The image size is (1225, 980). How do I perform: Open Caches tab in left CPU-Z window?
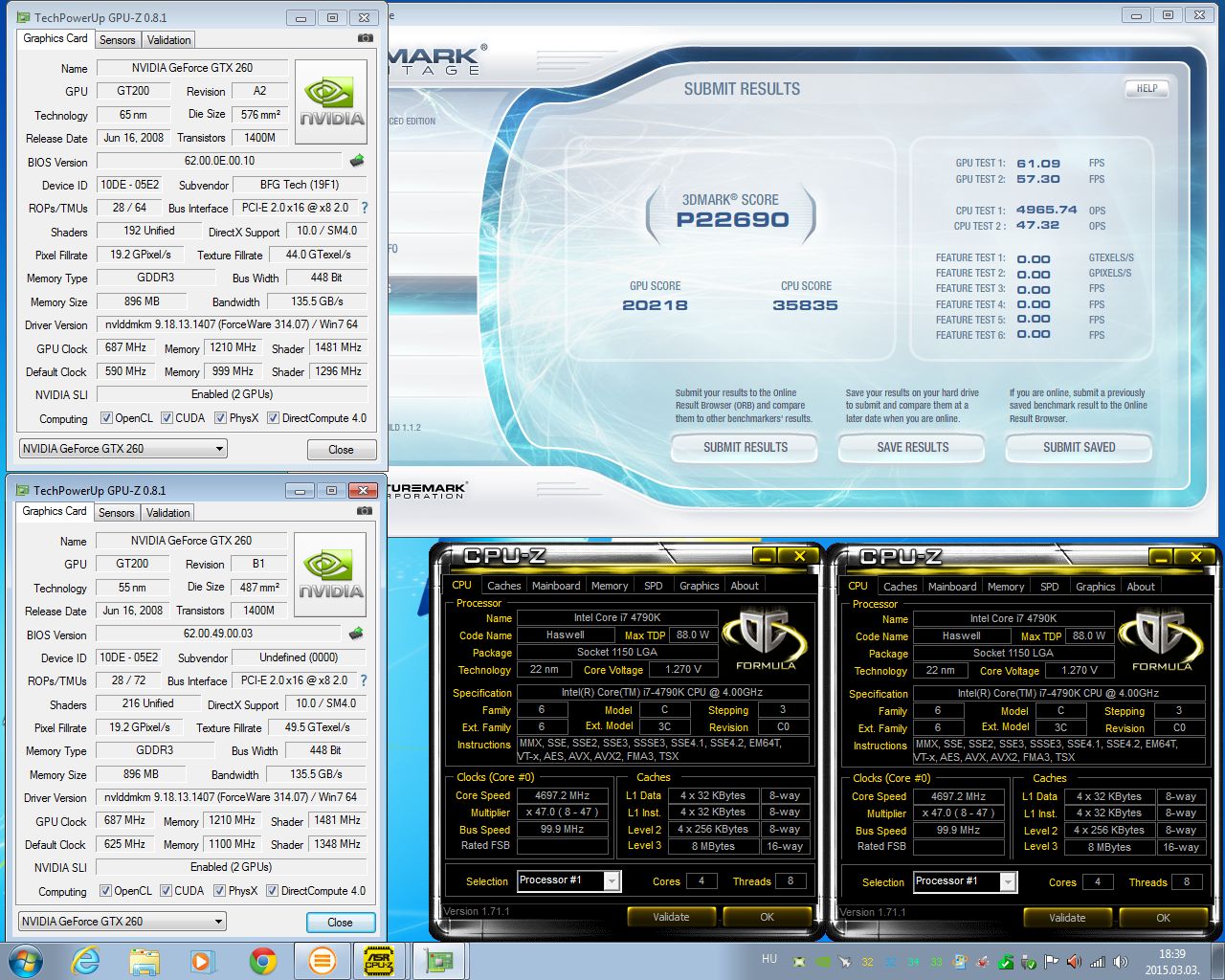pyautogui.click(x=504, y=586)
